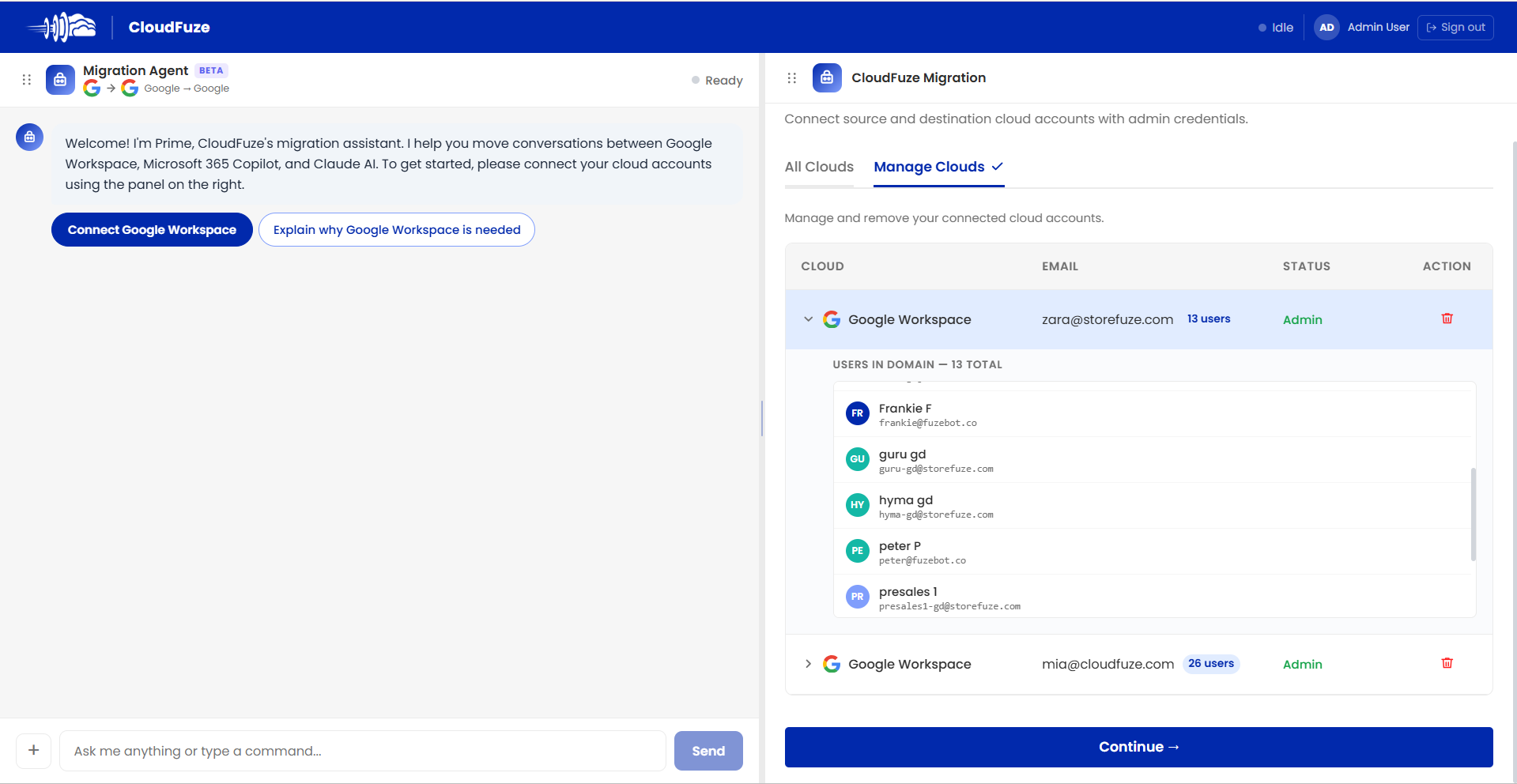The width and height of the screenshot is (1517, 784).
Task: Click the drag handle beside Migration Agent
Action: pyautogui.click(x=27, y=80)
